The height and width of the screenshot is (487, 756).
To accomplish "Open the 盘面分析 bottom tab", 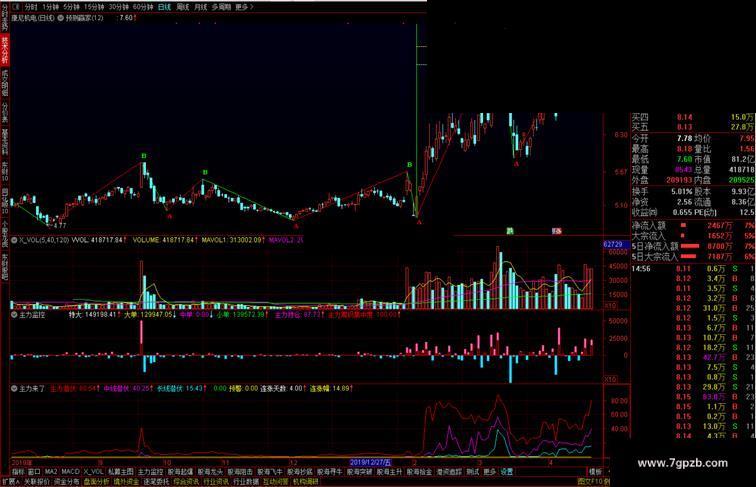I will pyautogui.click(x=96, y=482).
